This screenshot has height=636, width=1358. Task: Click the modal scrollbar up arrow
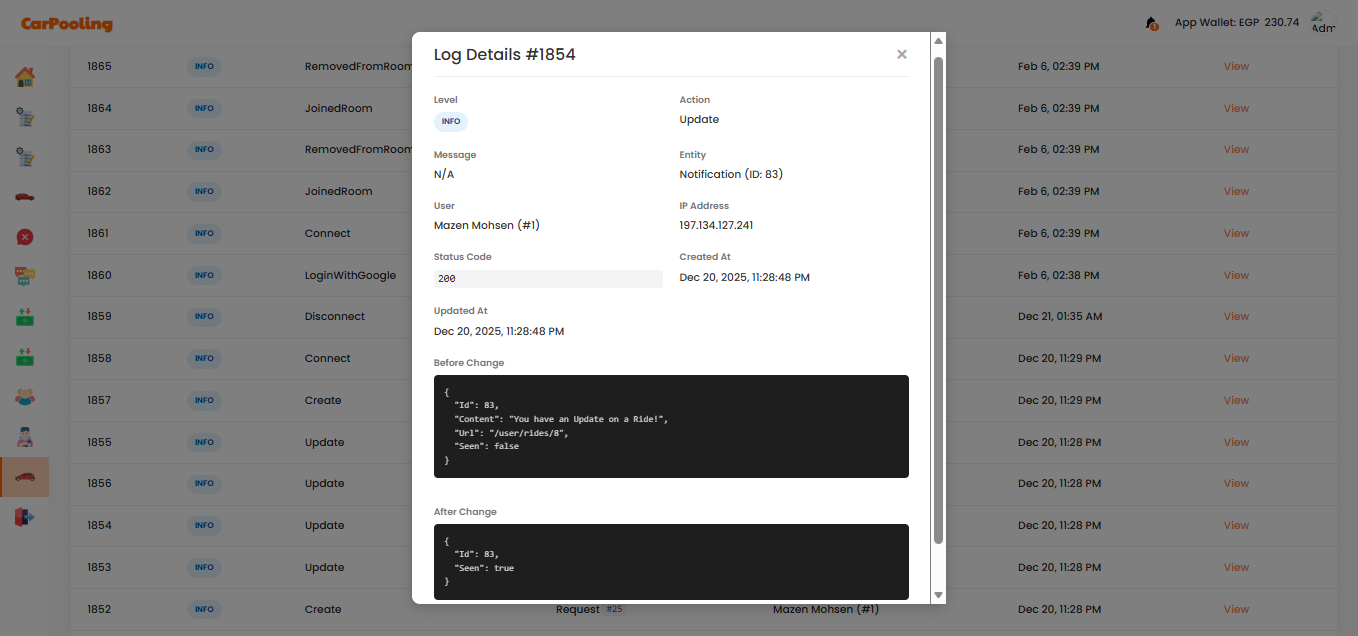pos(938,41)
